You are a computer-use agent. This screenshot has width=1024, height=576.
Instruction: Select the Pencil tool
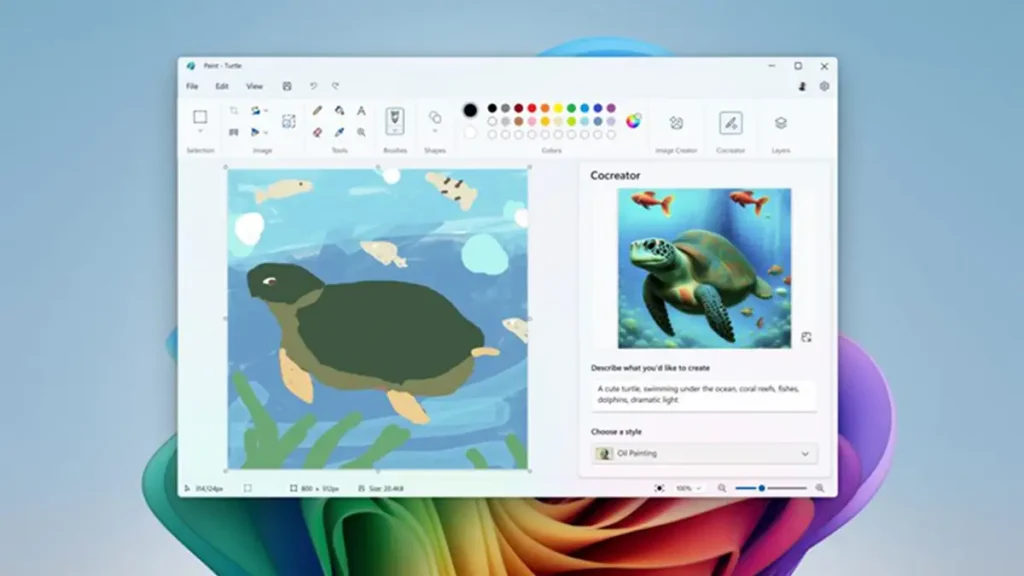tap(317, 111)
